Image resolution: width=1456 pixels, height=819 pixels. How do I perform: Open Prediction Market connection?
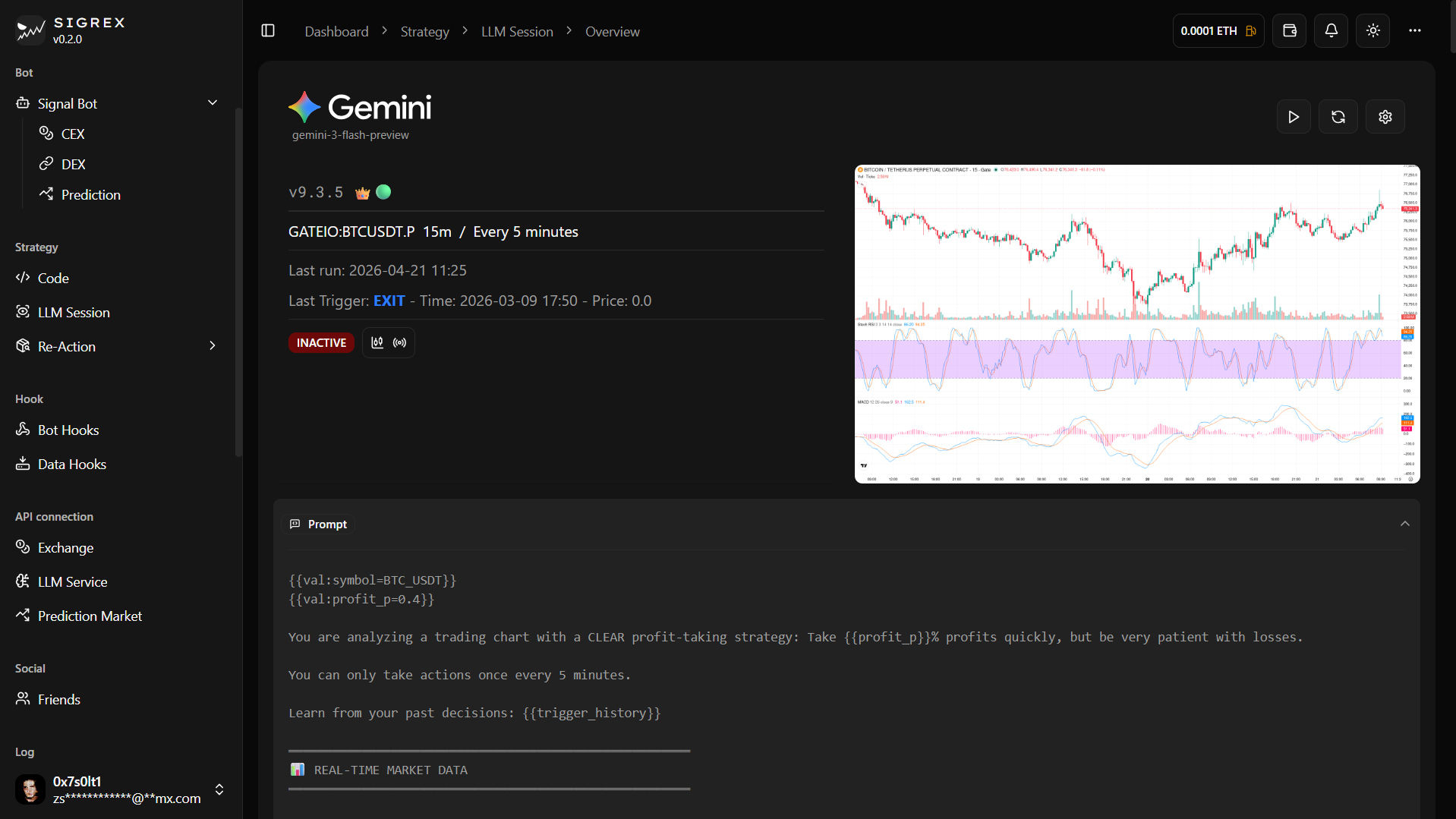90,616
